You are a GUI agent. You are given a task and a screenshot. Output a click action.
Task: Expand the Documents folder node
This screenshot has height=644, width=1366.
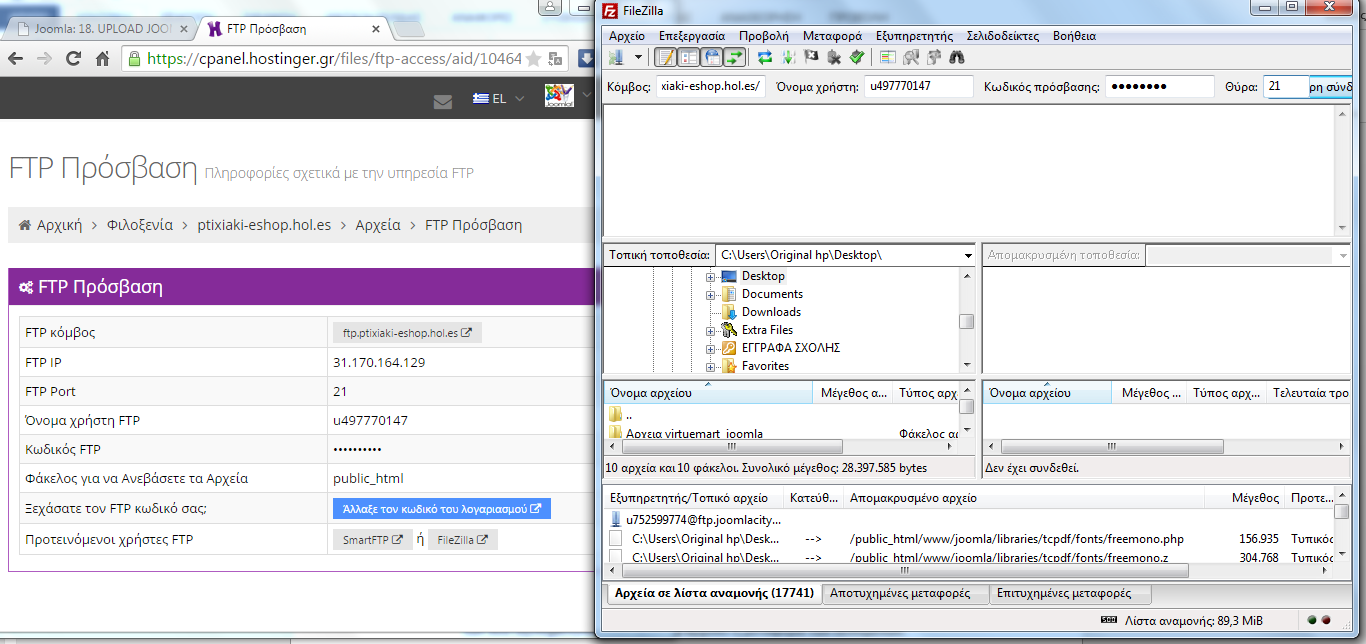tap(711, 294)
